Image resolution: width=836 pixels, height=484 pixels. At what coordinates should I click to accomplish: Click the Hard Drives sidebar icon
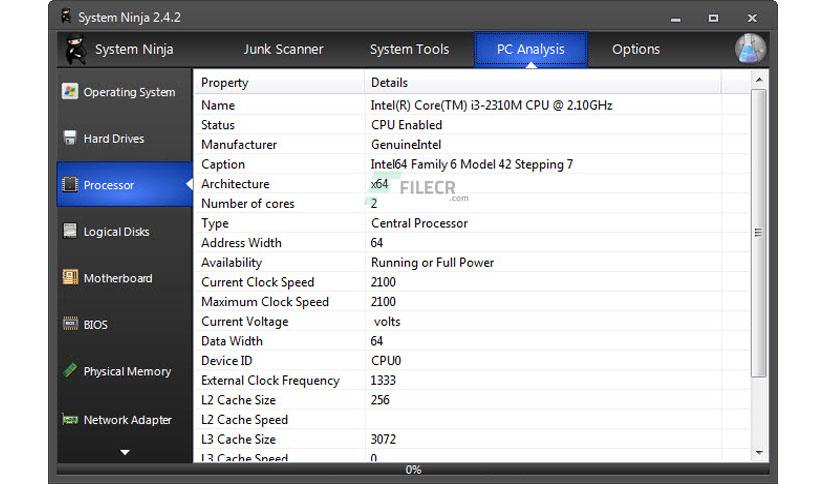[70, 138]
